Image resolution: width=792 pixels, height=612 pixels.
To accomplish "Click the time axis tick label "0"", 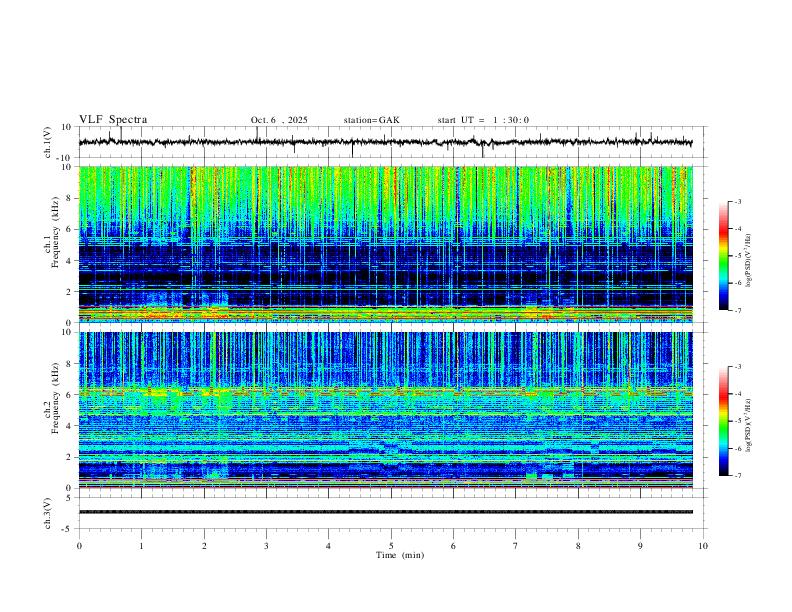I will (79, 546).
